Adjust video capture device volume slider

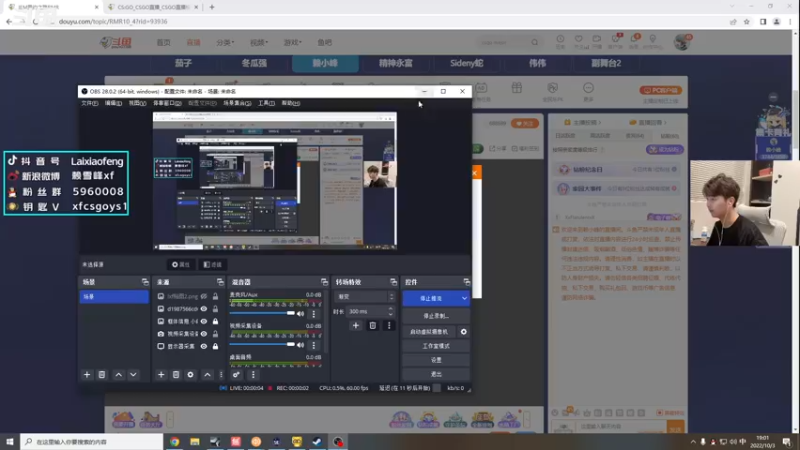point(262,345)
